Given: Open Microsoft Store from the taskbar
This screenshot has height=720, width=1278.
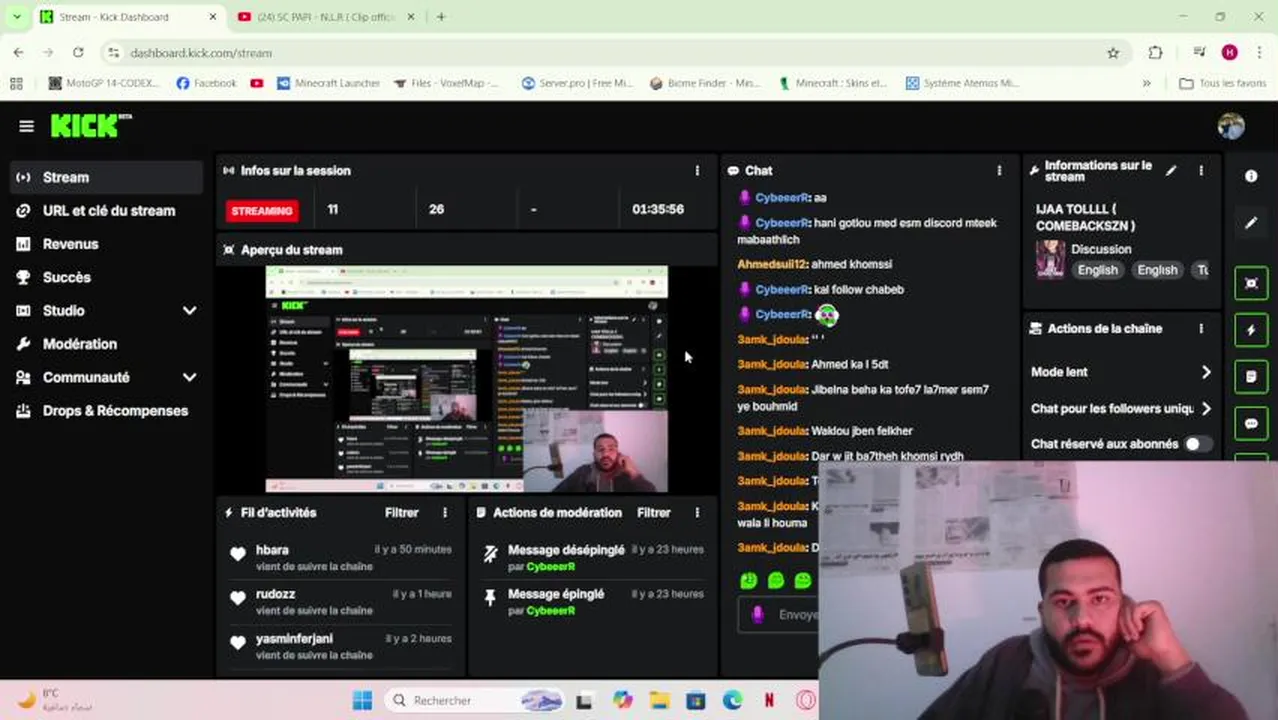Looking at the screenshot, I should pyautogui.click(x=696, y=700).
